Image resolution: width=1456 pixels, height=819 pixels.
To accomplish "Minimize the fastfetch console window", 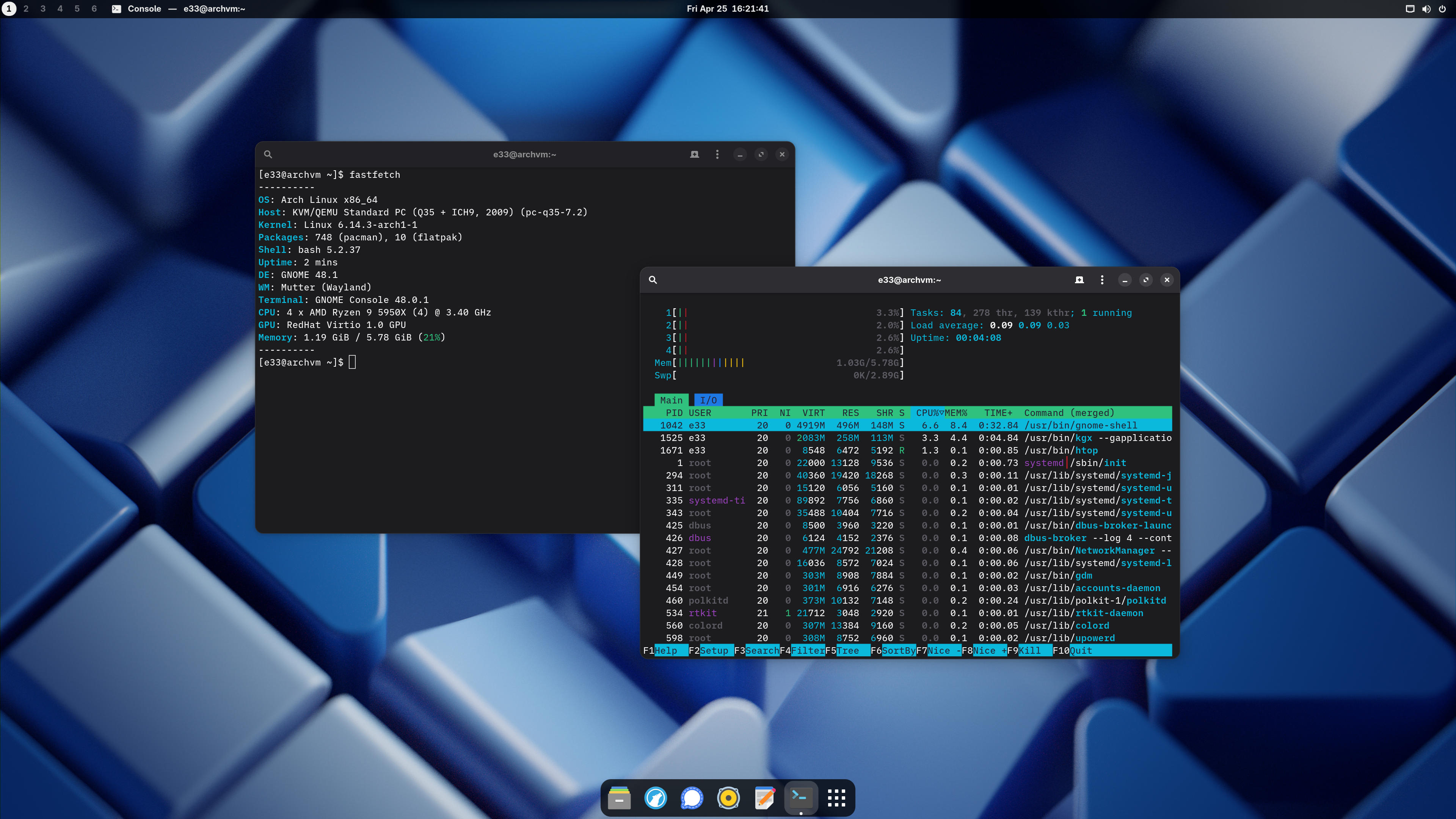I will pyautogui.click(x=740, y=155).
